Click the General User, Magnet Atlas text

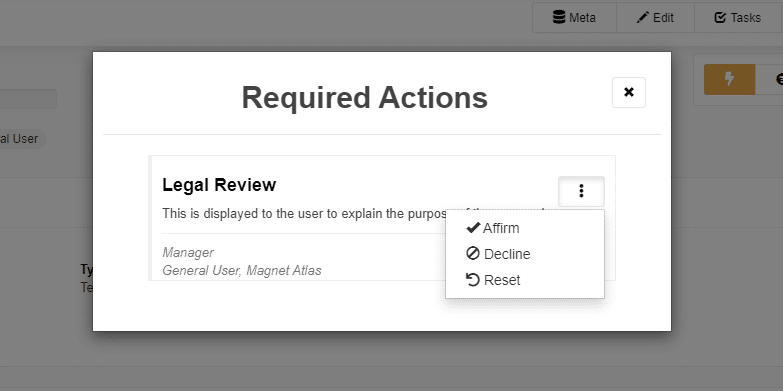coord(242,271)
